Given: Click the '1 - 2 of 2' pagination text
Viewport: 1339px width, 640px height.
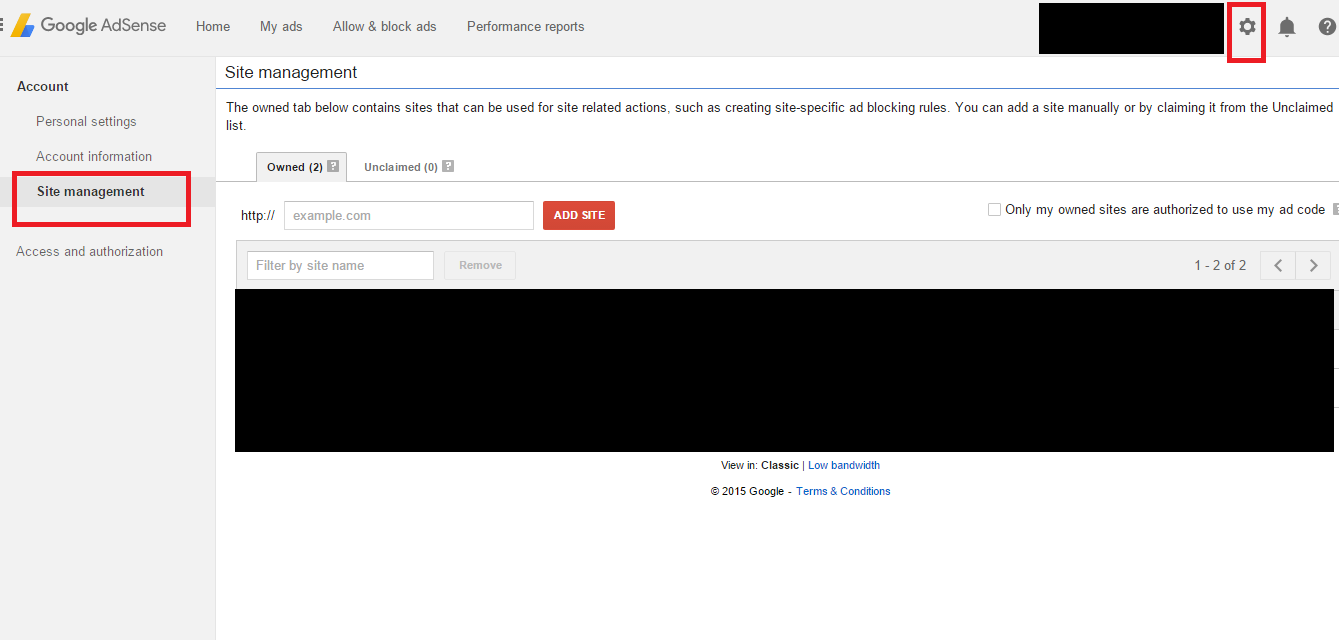Looking at the screenshot, I should point(1220,265).
